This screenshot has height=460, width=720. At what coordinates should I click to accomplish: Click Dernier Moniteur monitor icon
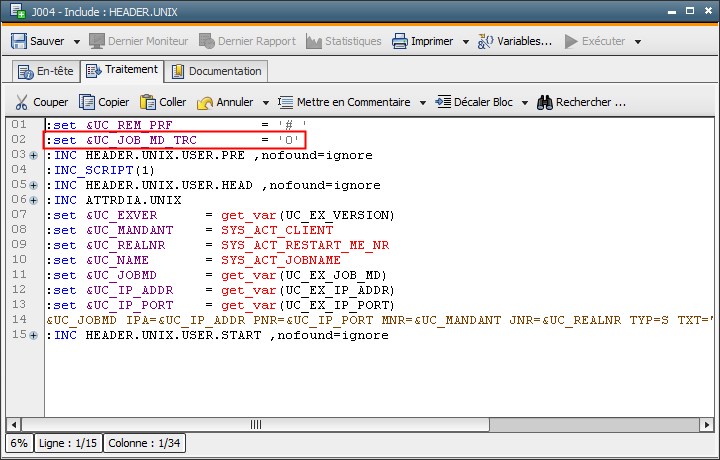pyautogui.click(x=97, y=41)
